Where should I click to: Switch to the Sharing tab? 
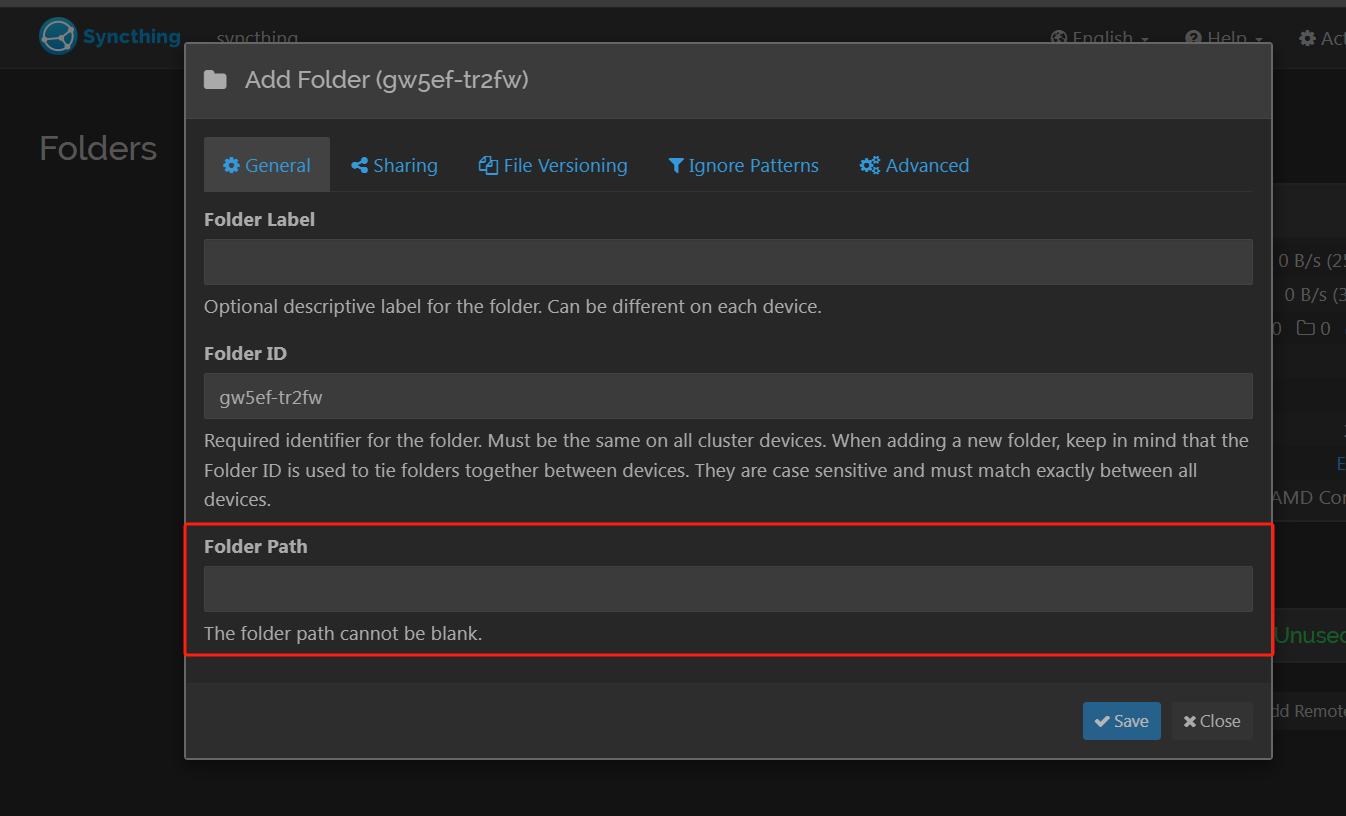(394, 165)
